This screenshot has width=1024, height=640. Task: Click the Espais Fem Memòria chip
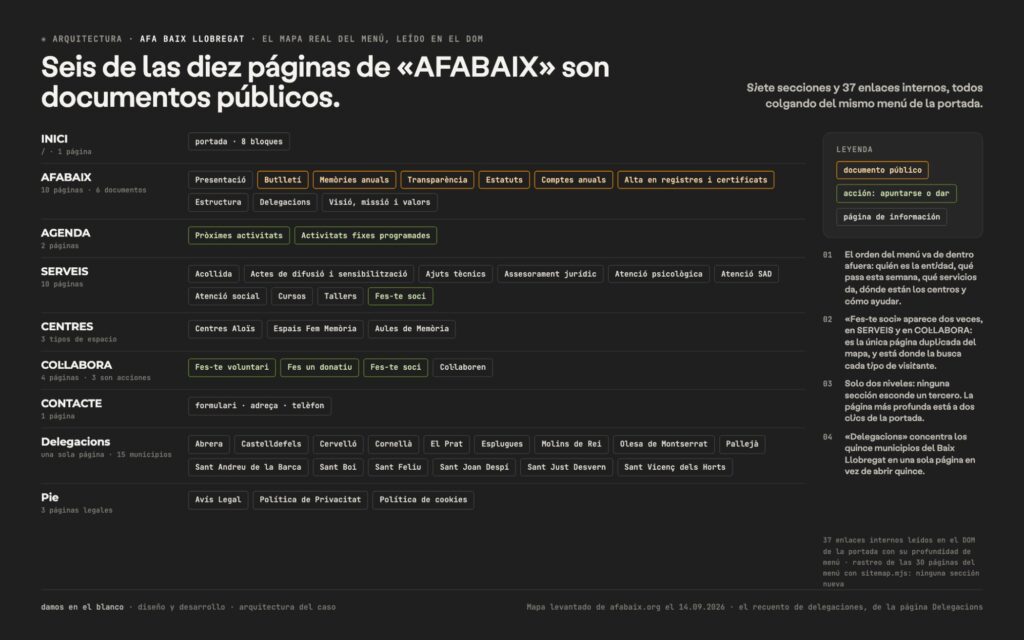point(315,329)
